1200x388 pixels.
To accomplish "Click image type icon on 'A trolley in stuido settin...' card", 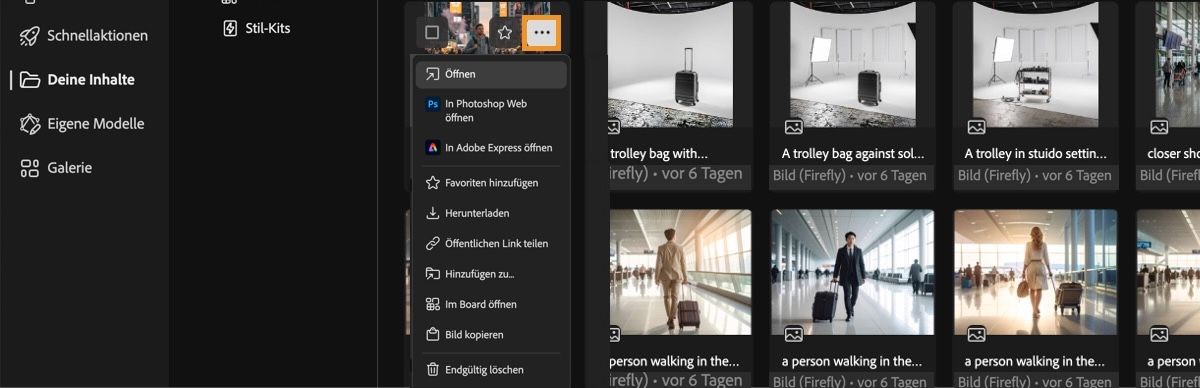I will (976, 127).
